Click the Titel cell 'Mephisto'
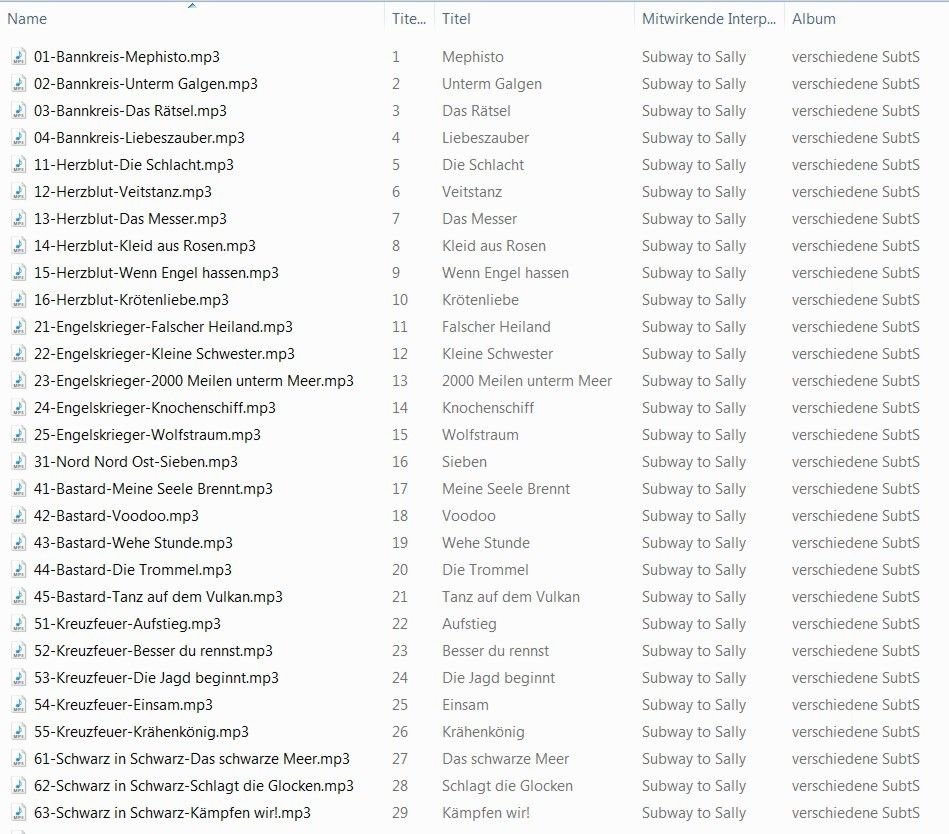Screen dimensions: 949x834 pyautogui.click(x=473, y=57)
